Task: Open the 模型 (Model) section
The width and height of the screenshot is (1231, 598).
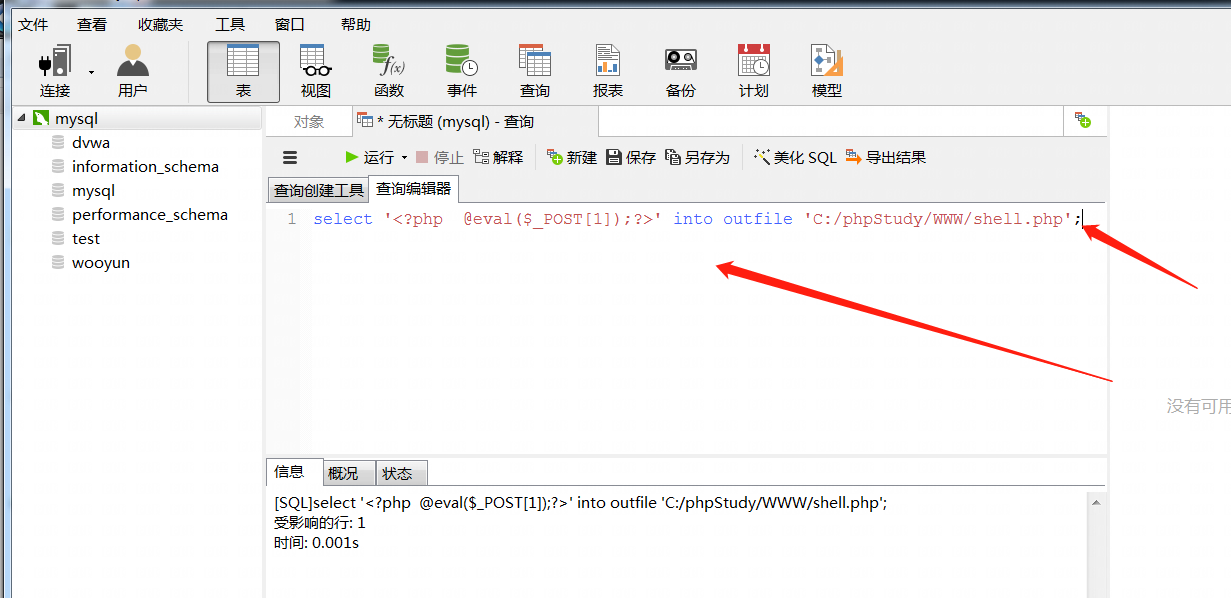Action: tap(827, 71)
